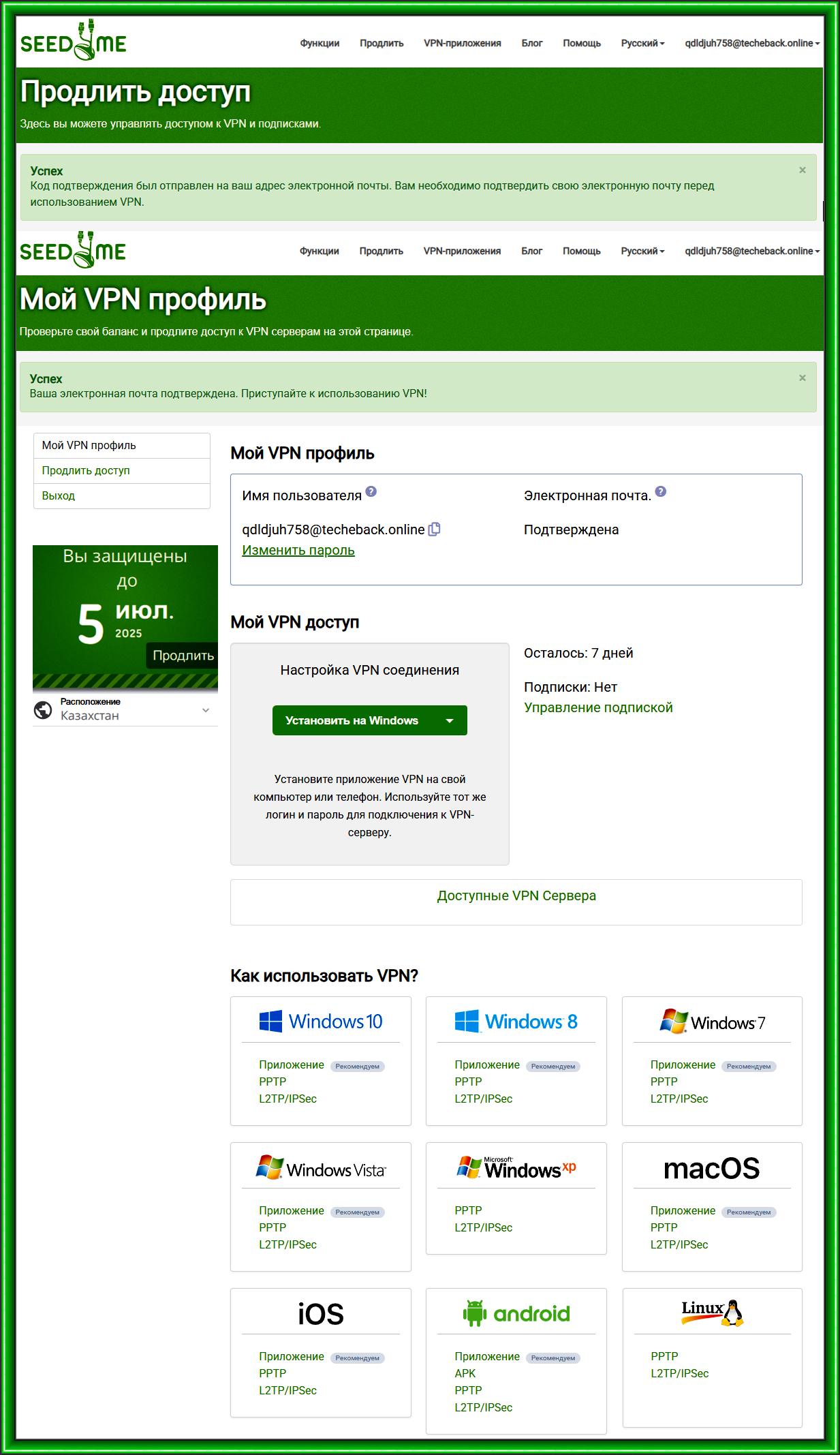840x1455 pixels.
Task: Copy username with the copy icon
Action: tap(435, 529)
